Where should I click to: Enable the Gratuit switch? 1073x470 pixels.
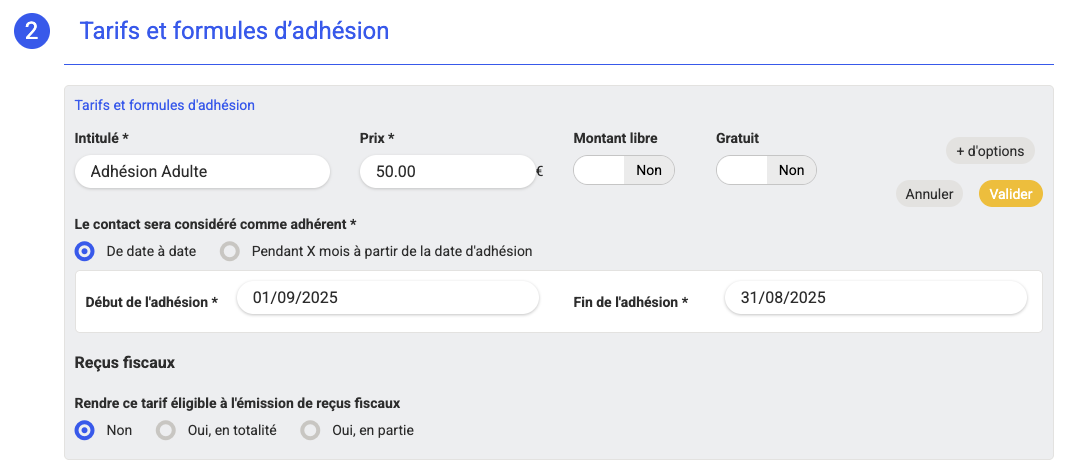pyautogui.click(x=766, y=170)
